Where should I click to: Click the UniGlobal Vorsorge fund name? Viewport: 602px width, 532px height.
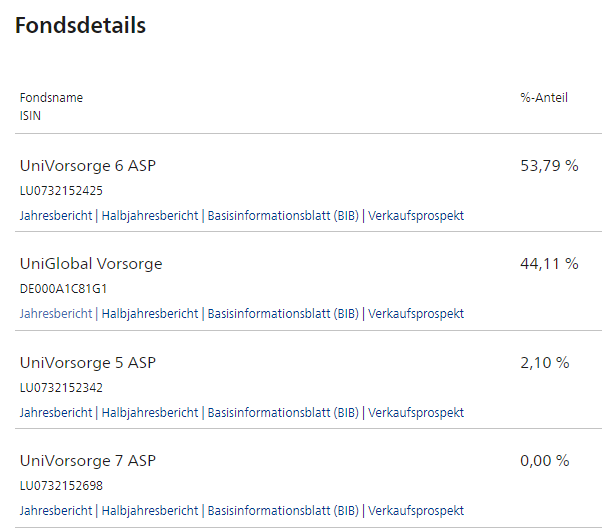pyautogui.click(x=91, y=264)
